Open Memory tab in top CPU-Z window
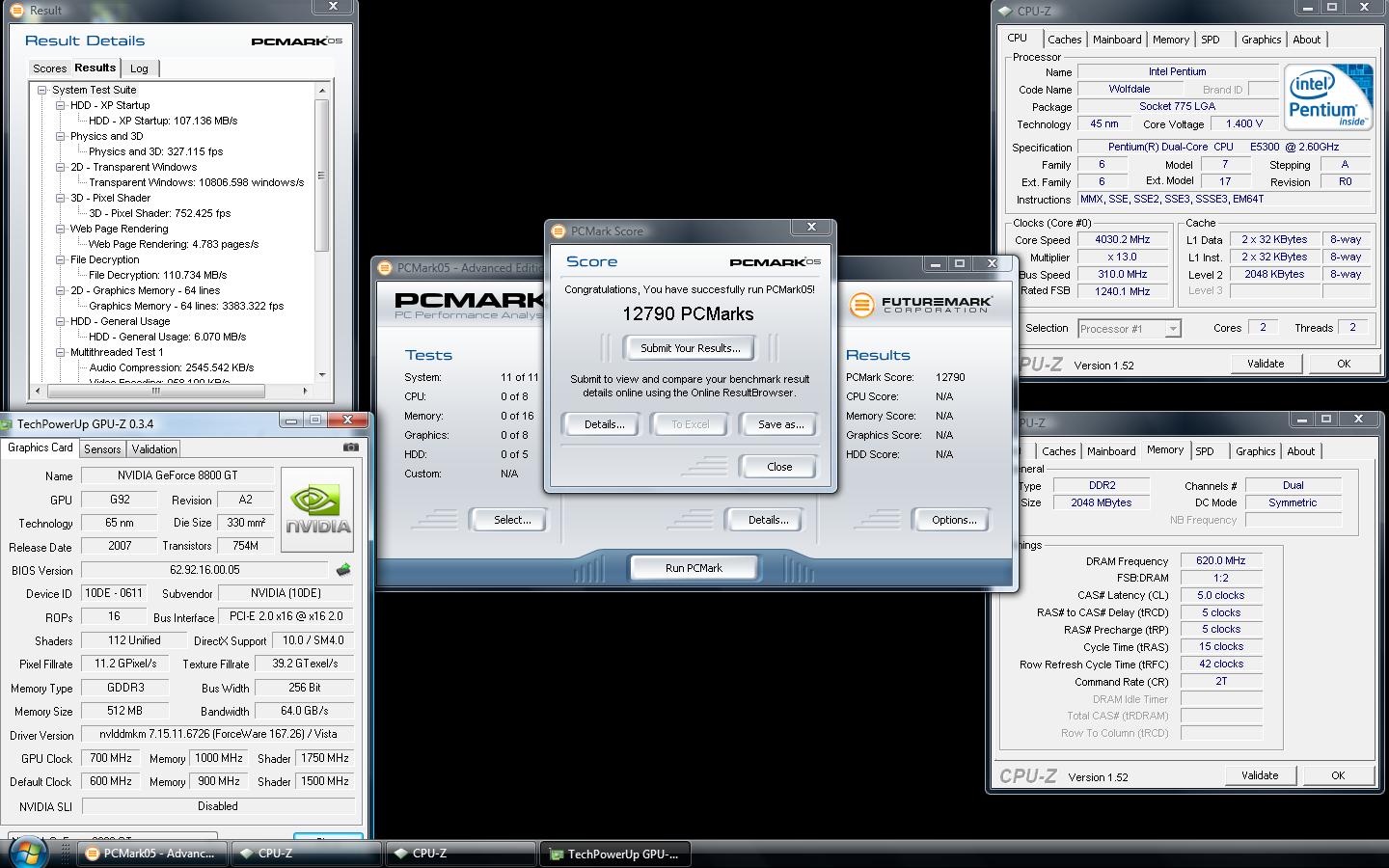This screenshot has height=868, width=1389. [1170, 40]
